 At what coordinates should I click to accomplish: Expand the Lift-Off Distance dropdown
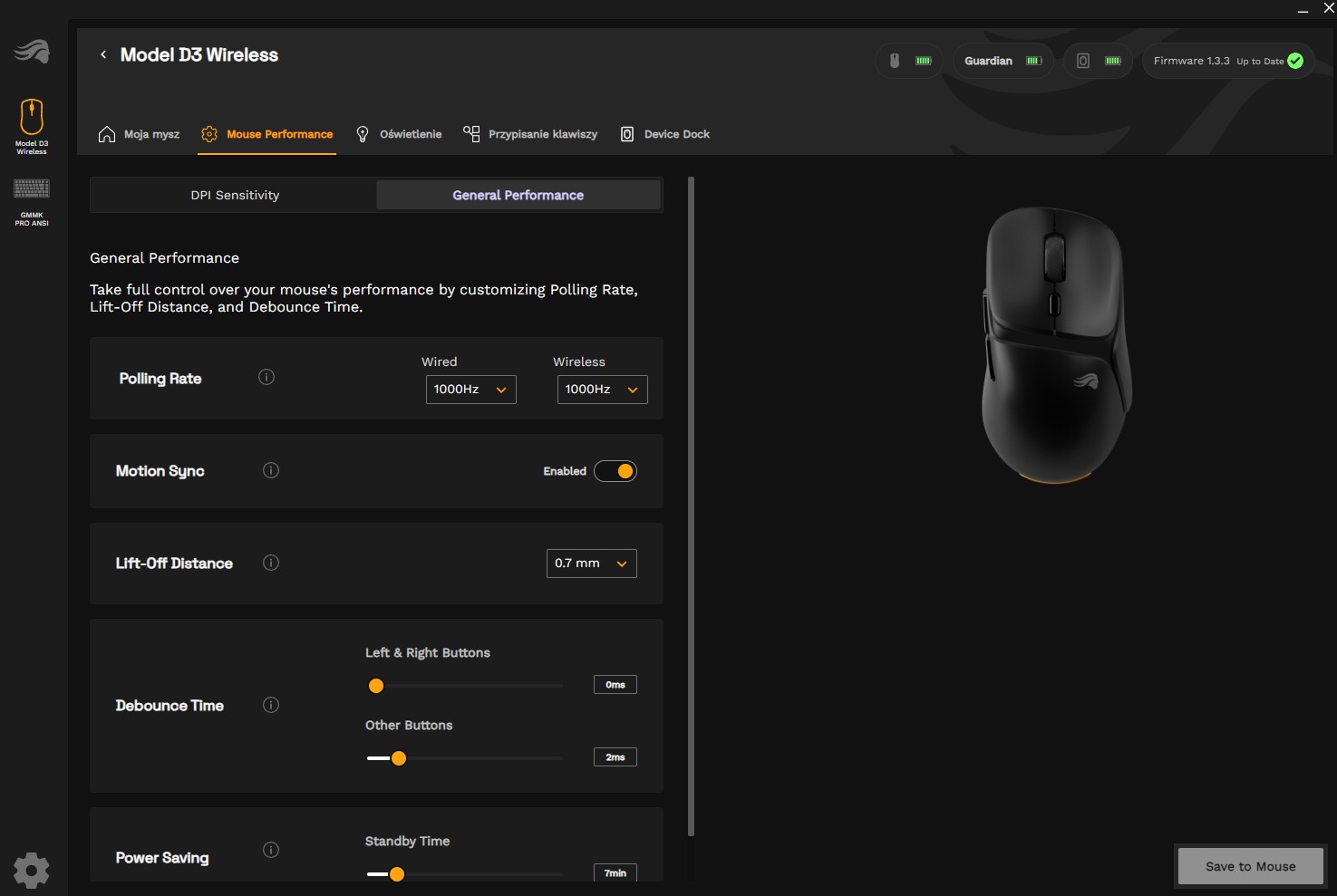point(591,564)
